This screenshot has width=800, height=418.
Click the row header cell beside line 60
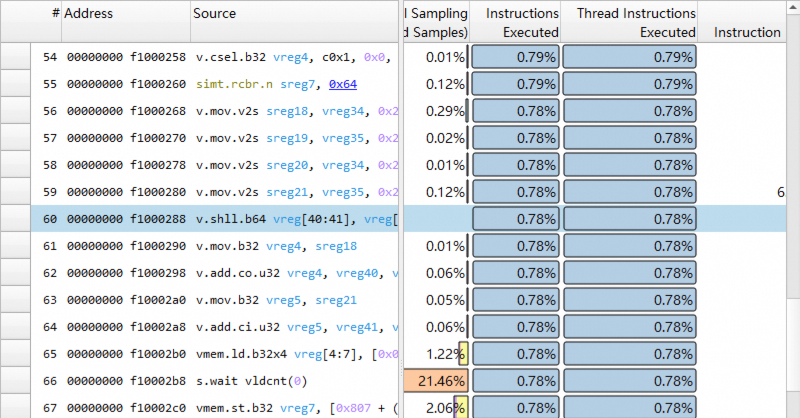point(15,219)
